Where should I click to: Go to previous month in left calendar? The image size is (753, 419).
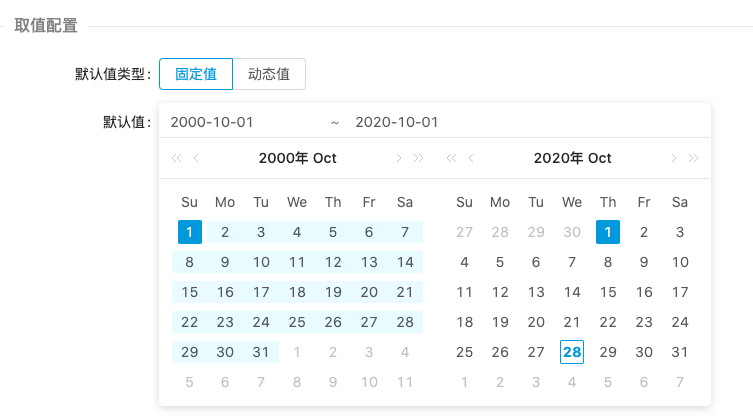pyautogui.click(x=196, y=158)
